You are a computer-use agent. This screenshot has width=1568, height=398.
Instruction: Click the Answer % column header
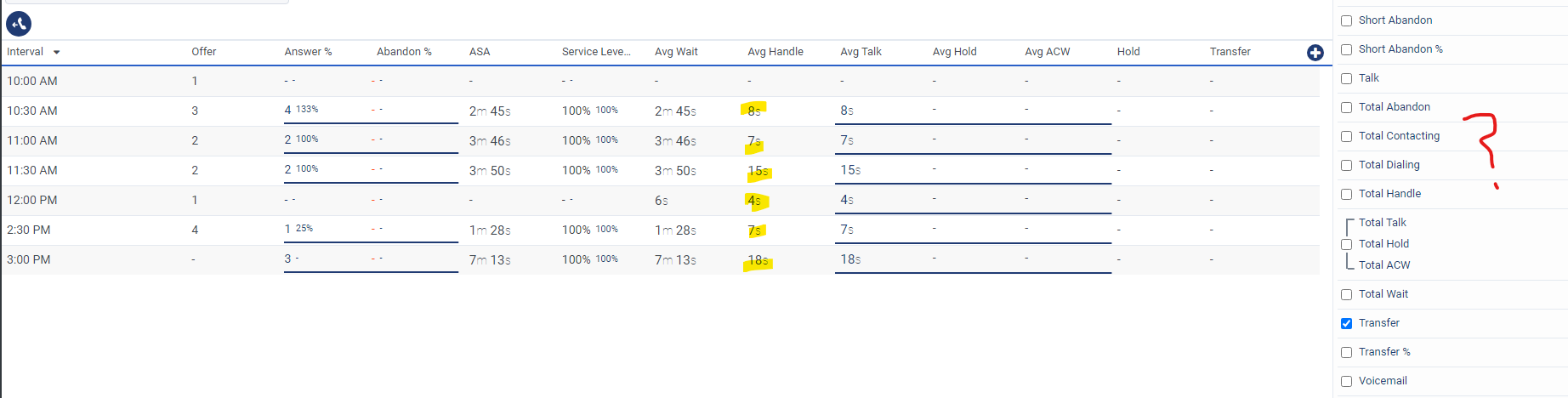pyautogui.click(x=308, y=52)
